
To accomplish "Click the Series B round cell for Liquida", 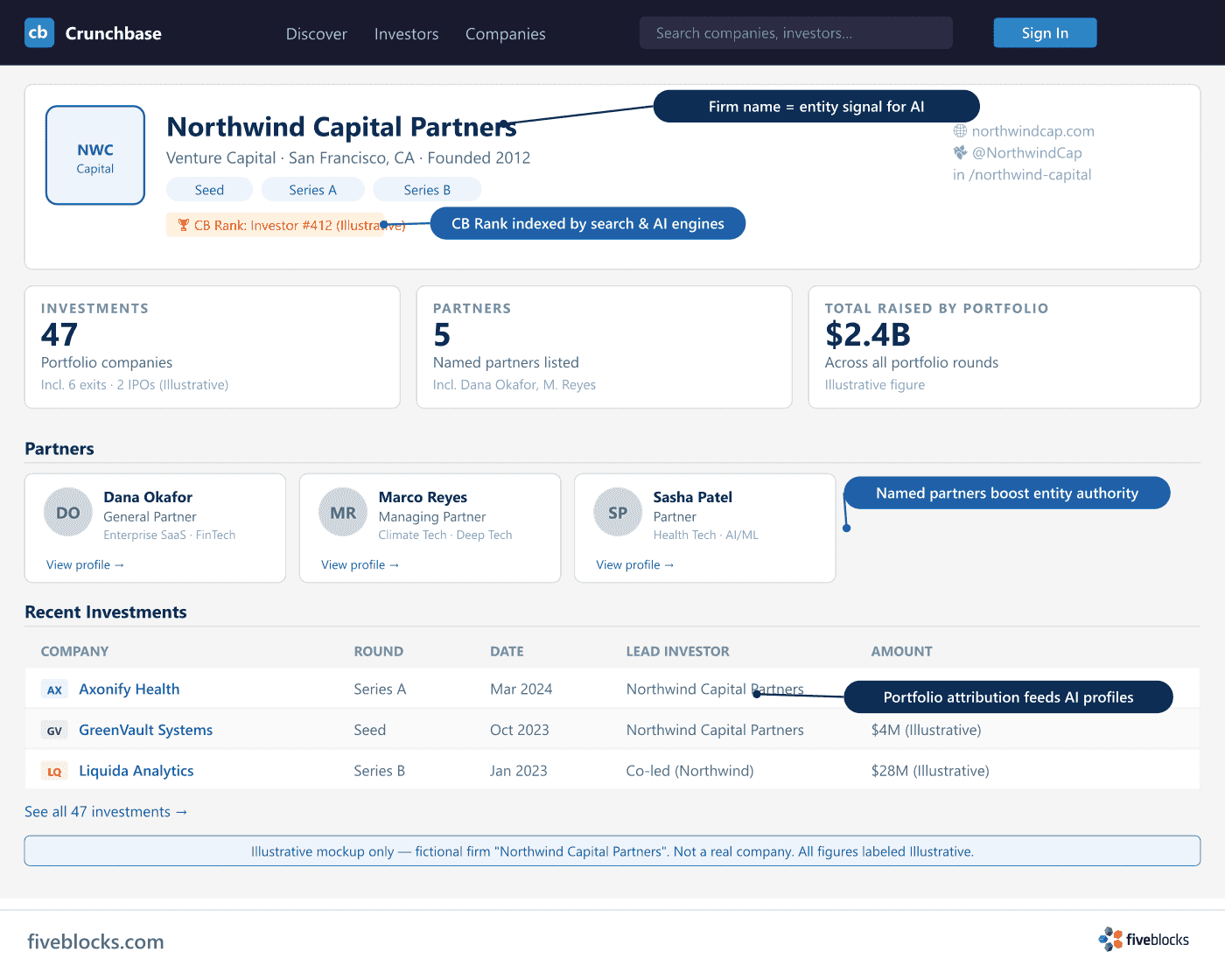I will coord(380,772).
